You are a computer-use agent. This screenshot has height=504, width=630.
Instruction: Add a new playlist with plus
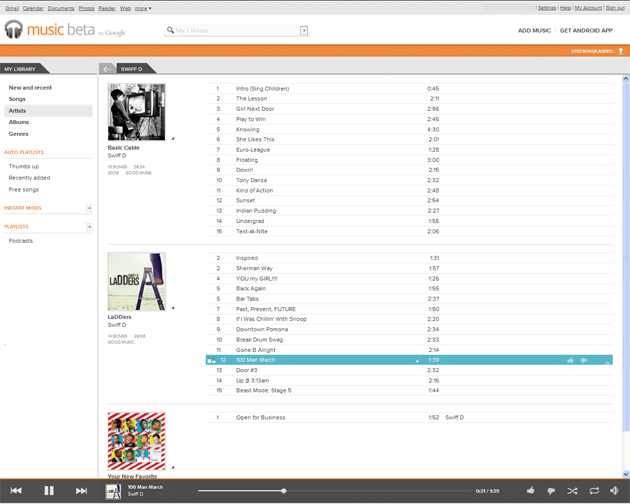[89, 227]
